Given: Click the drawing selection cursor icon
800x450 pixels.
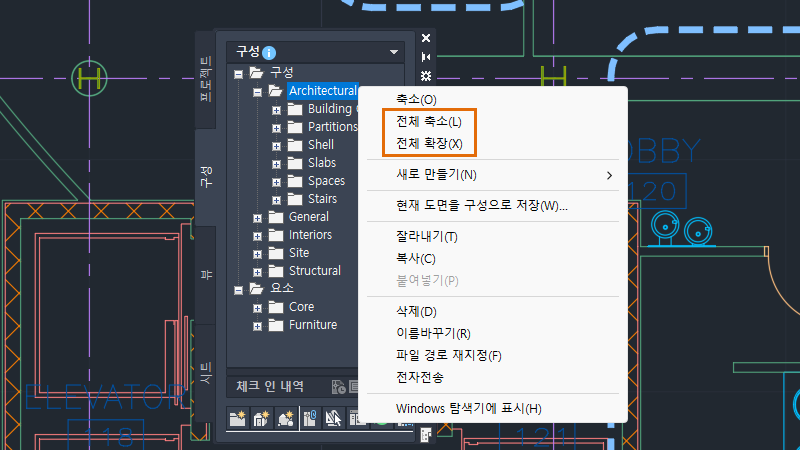Looking at the screenshot, I should pyautogui.click(x=333, y=418).
